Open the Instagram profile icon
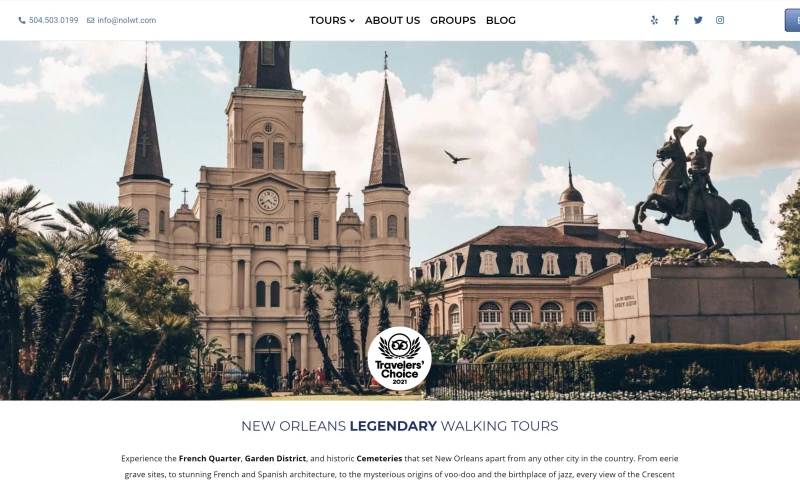The width and height of the screenshot is (800, 480). pos(720,20)
